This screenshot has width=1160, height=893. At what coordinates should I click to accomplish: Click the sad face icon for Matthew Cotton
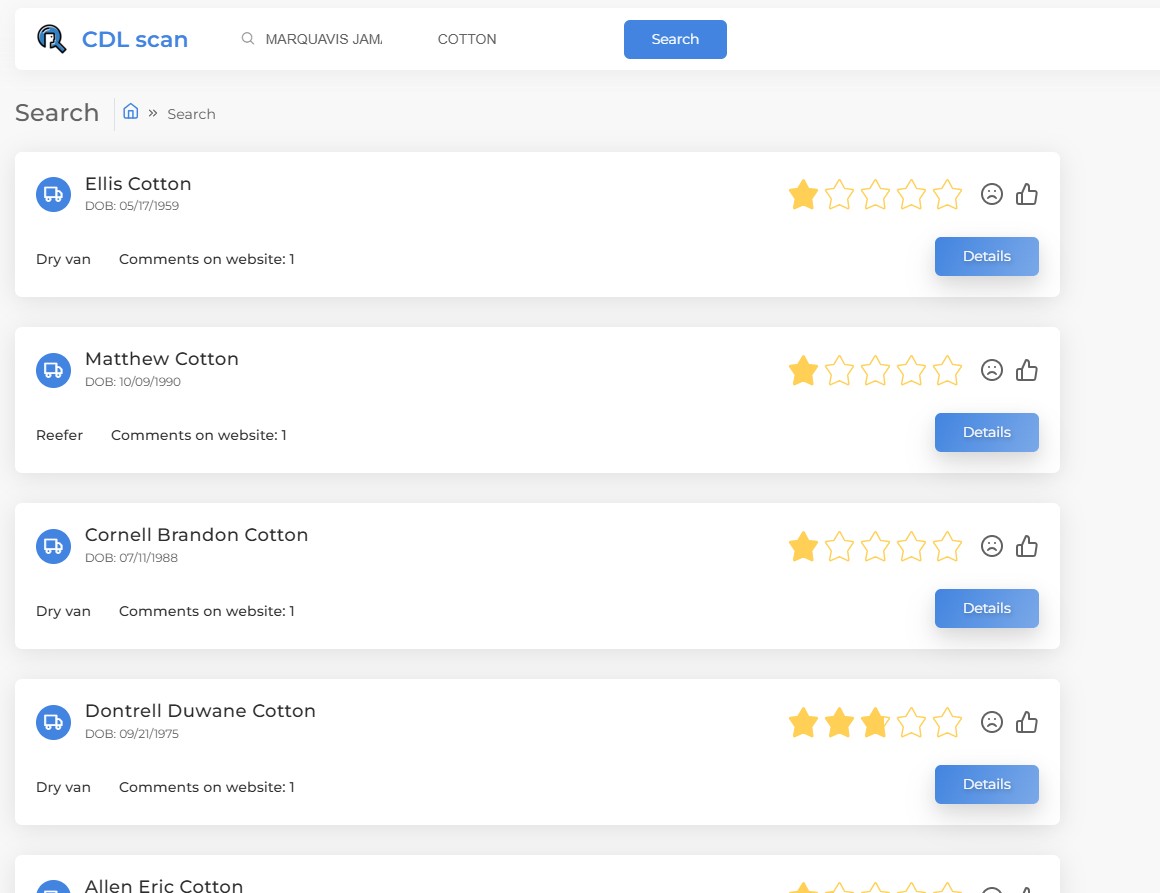point(991,371)
